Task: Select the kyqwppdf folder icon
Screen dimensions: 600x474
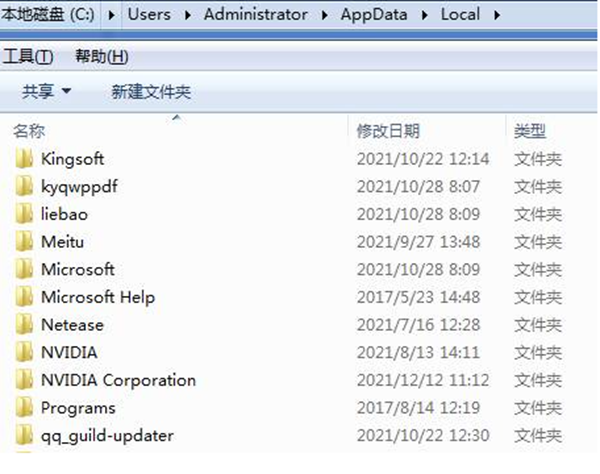Action: [24, 186]
